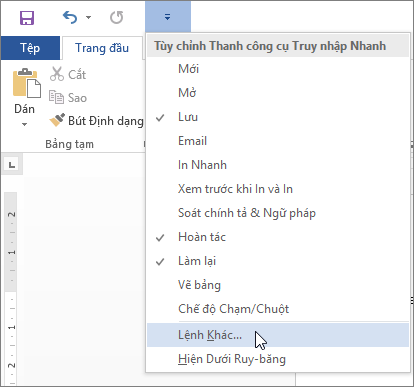Expand the Dán paste options arrow
The height and width of the screenshot is (387, 414).
coord(24,124)
